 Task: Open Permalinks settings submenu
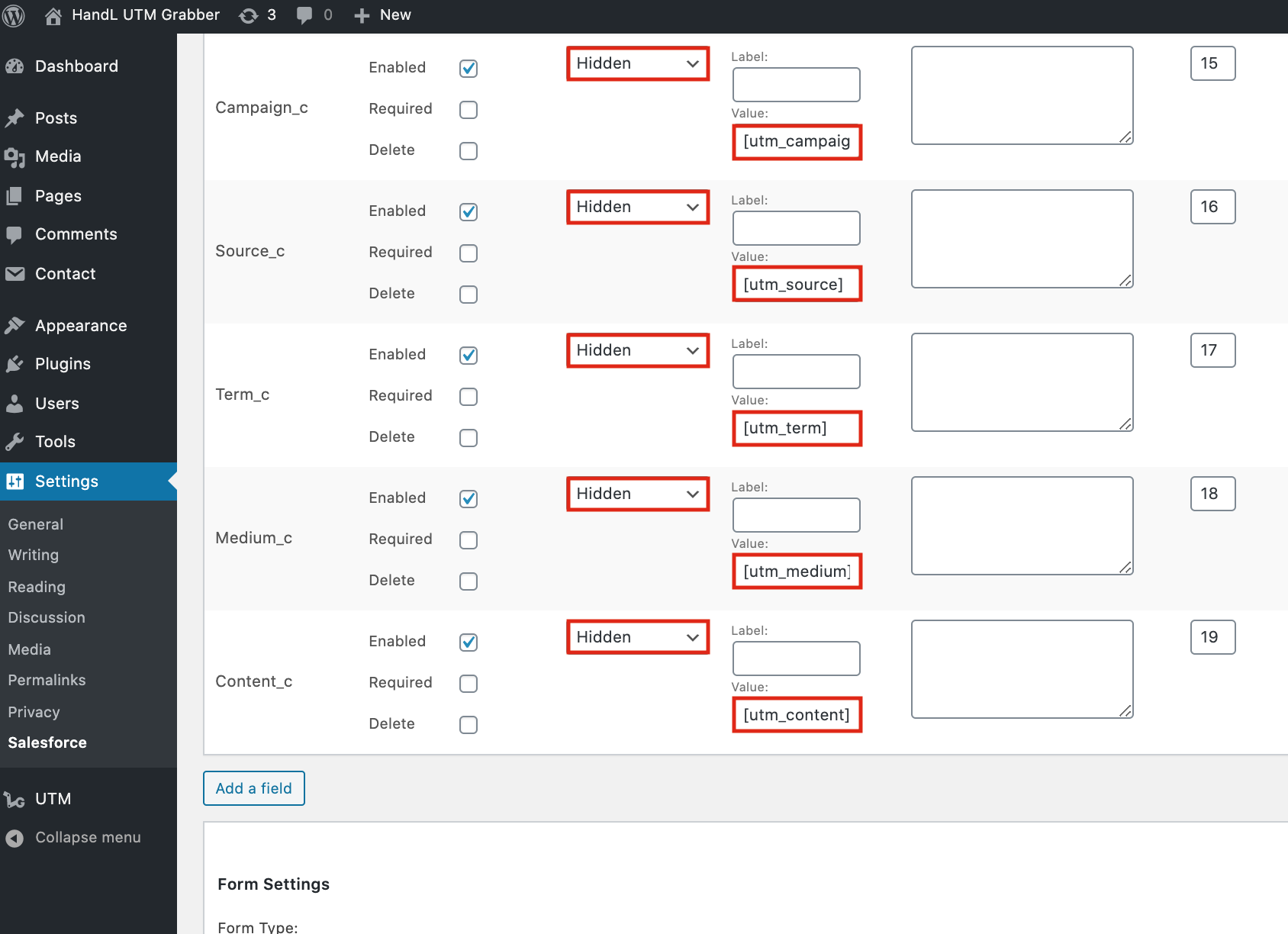(x=47, y=680)
